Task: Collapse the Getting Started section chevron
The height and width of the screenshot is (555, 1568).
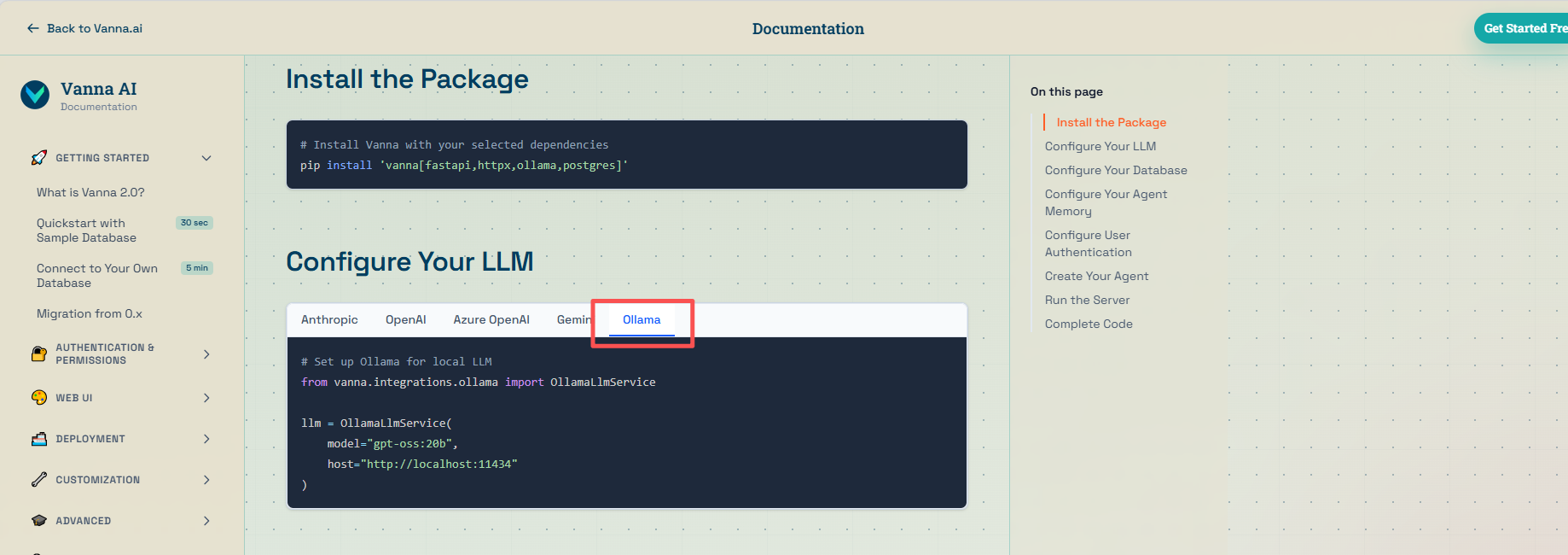Action: (206, 158)
